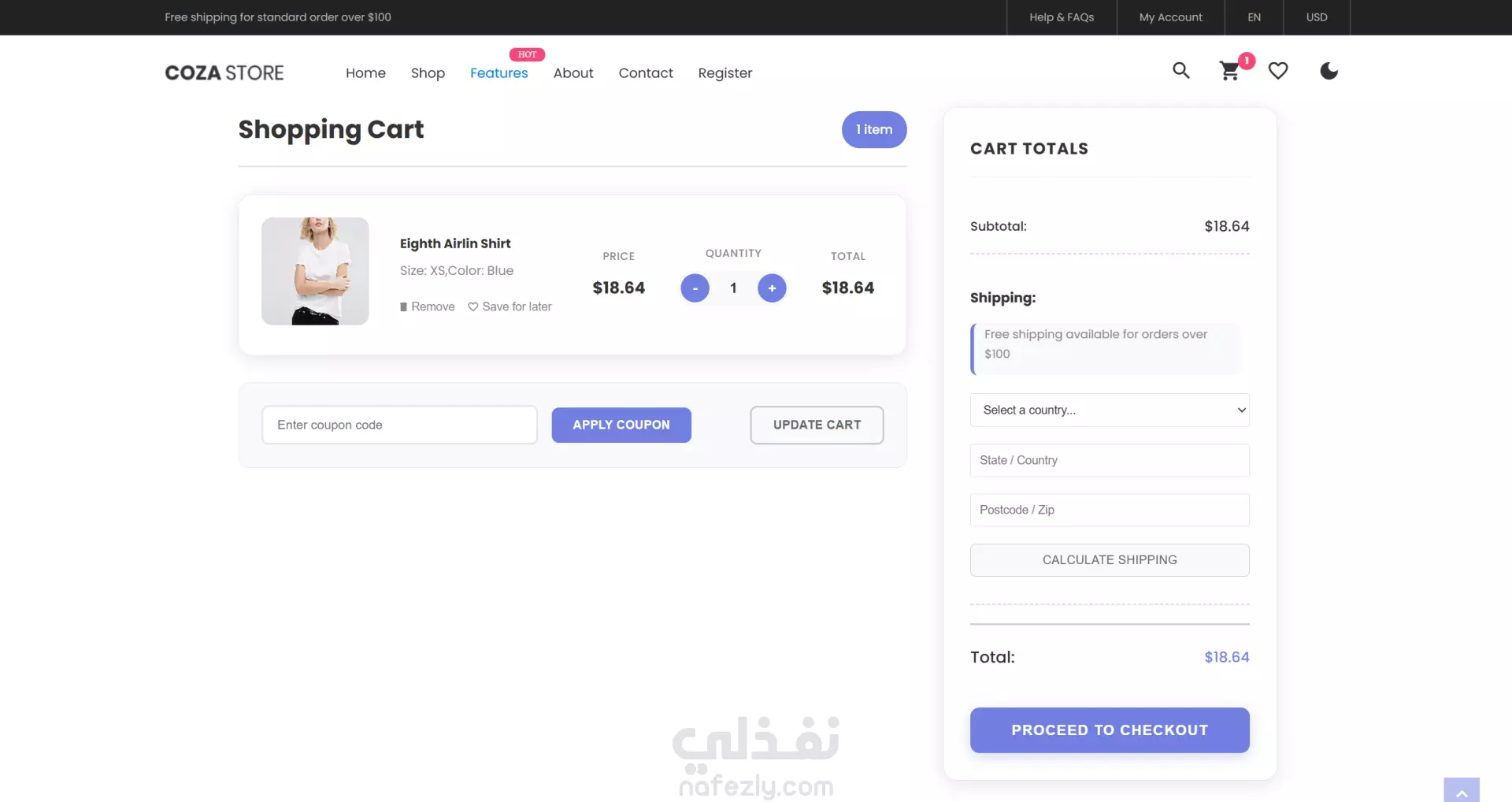Open the EN language selector
Viewport: 1512px width, 802px height.
tap(1254, 17)
